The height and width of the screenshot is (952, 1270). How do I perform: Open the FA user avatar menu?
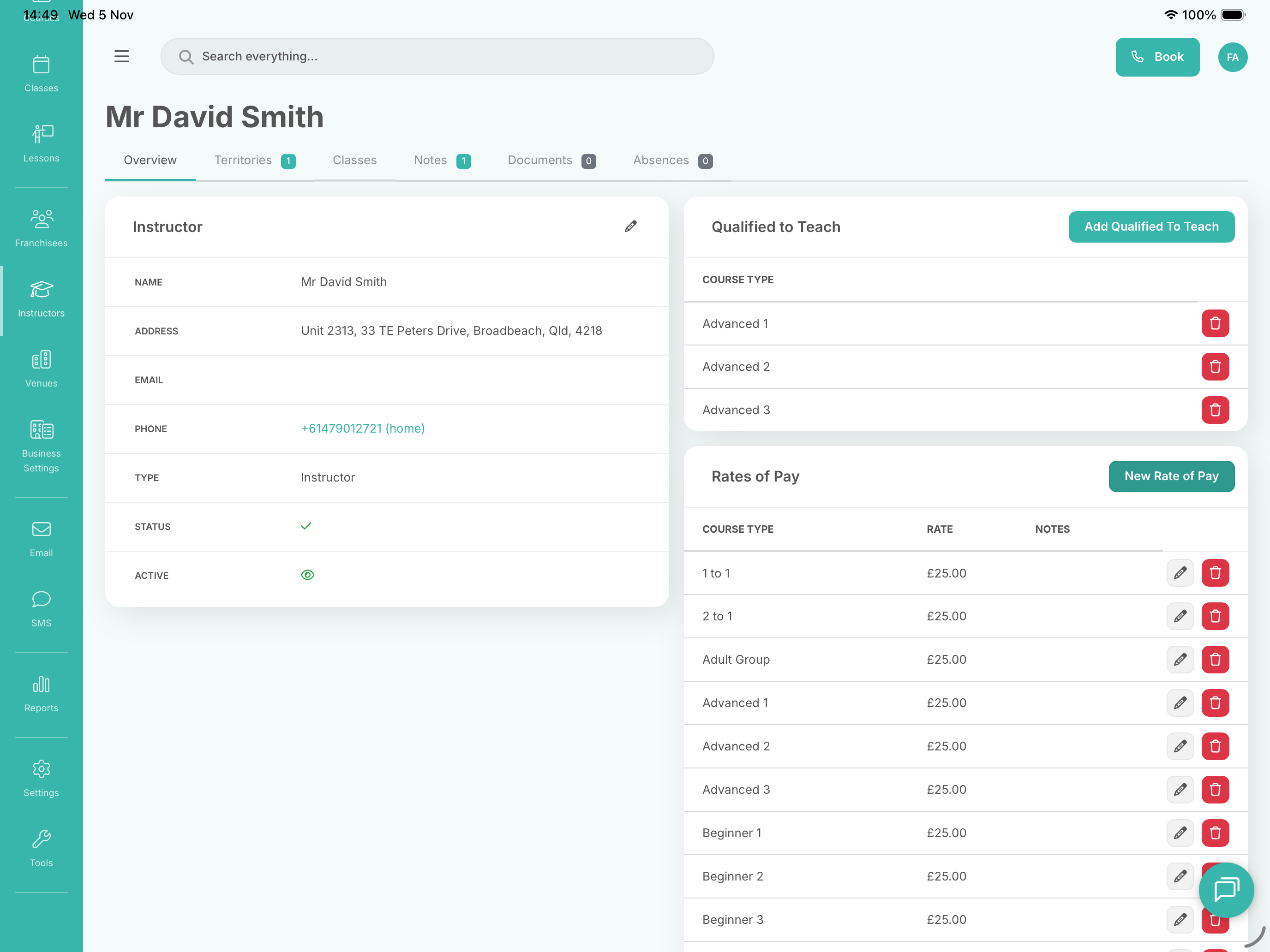pos(1232,57)
